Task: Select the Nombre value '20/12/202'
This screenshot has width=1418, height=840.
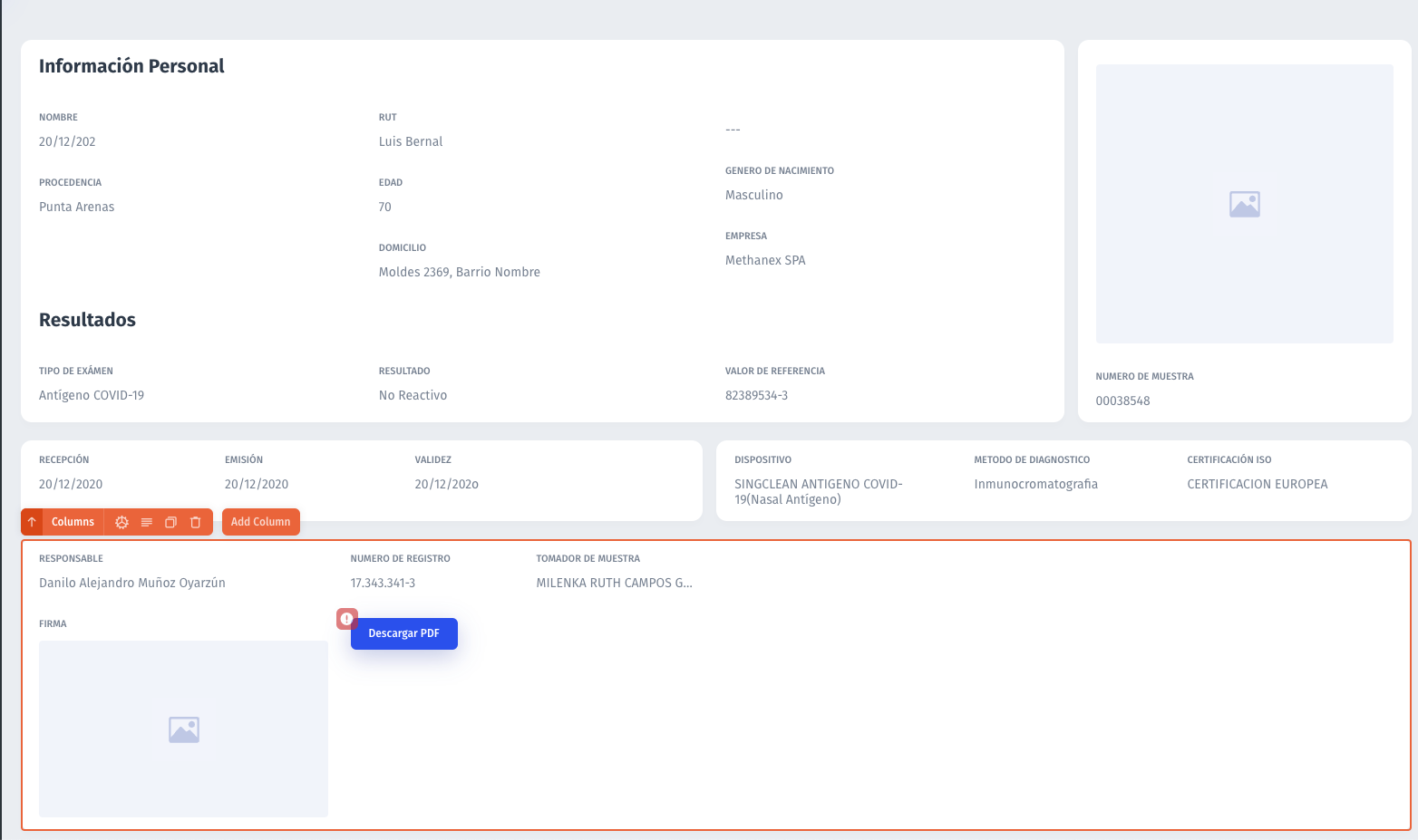Action: click(67, 141)
